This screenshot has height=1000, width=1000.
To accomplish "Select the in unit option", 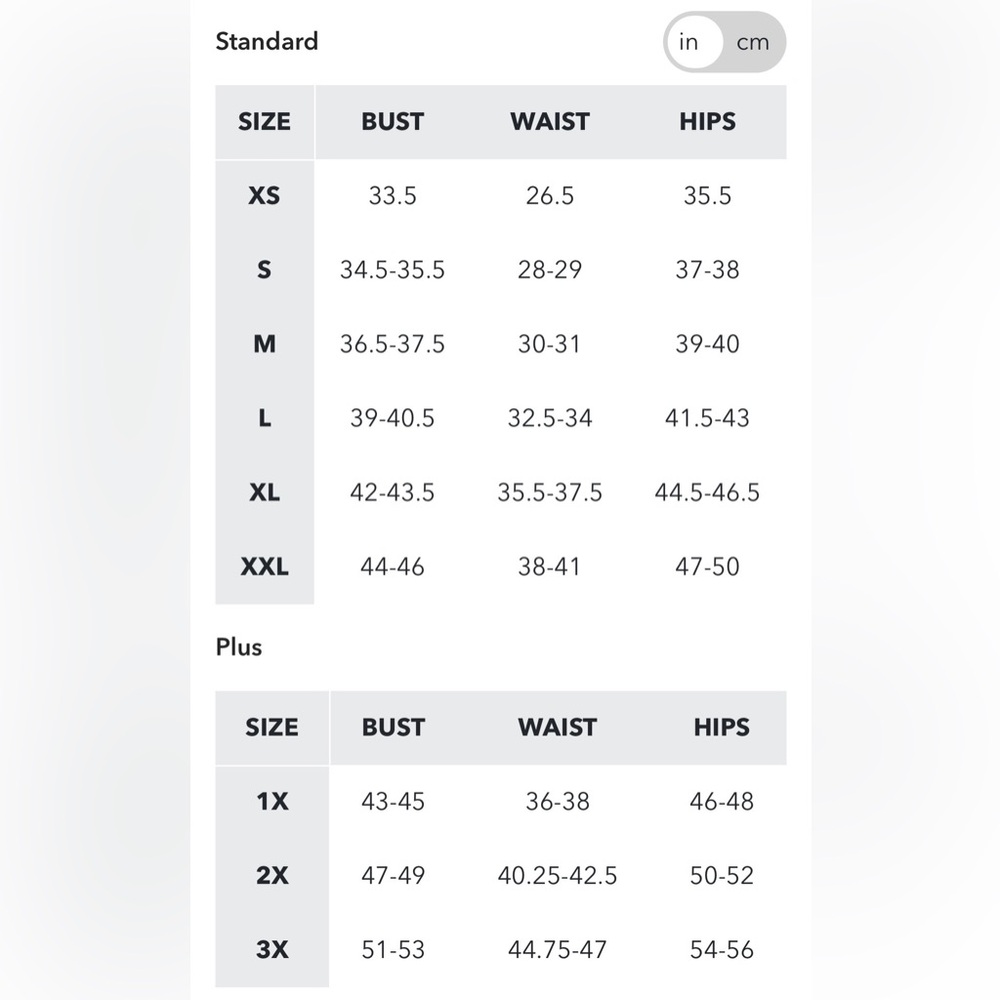I will point(689,42).
